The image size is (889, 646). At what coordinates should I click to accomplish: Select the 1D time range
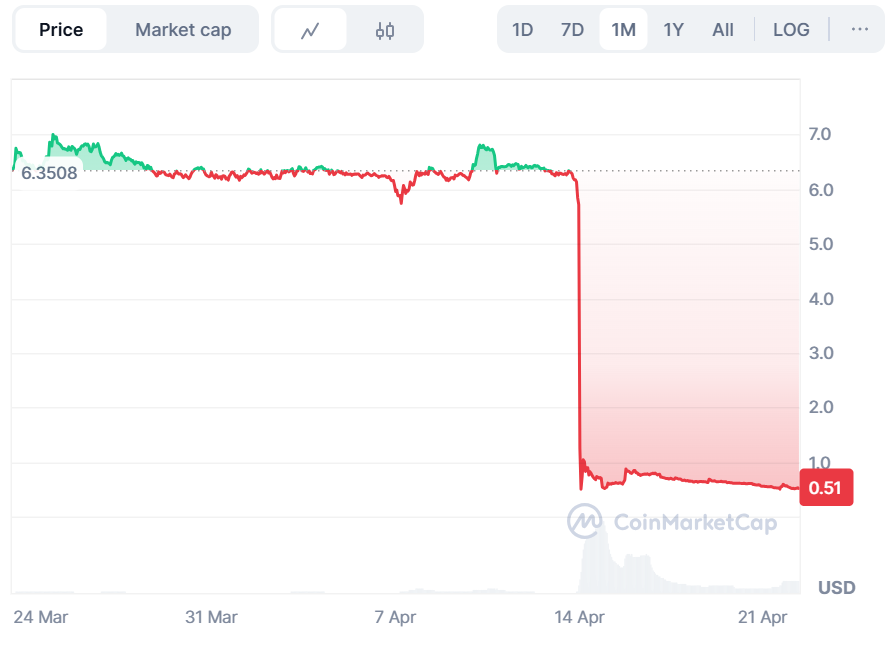pyautogui.click(x=522, y=29)
